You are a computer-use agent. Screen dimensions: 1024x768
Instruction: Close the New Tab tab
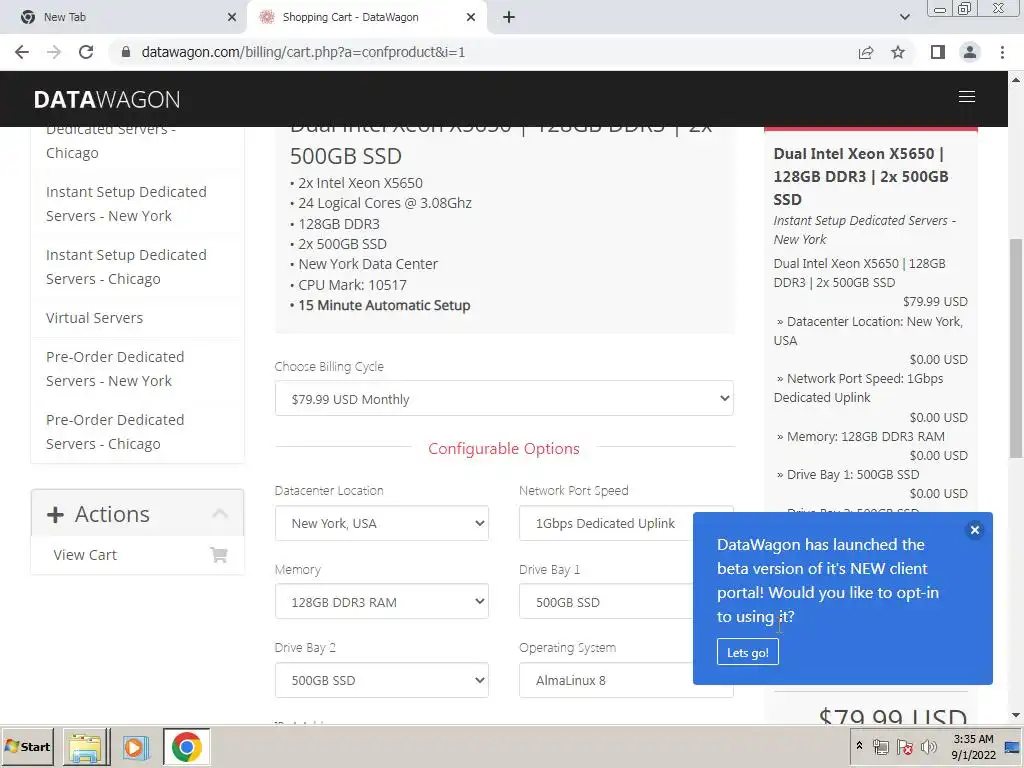(x=232, y=17)
